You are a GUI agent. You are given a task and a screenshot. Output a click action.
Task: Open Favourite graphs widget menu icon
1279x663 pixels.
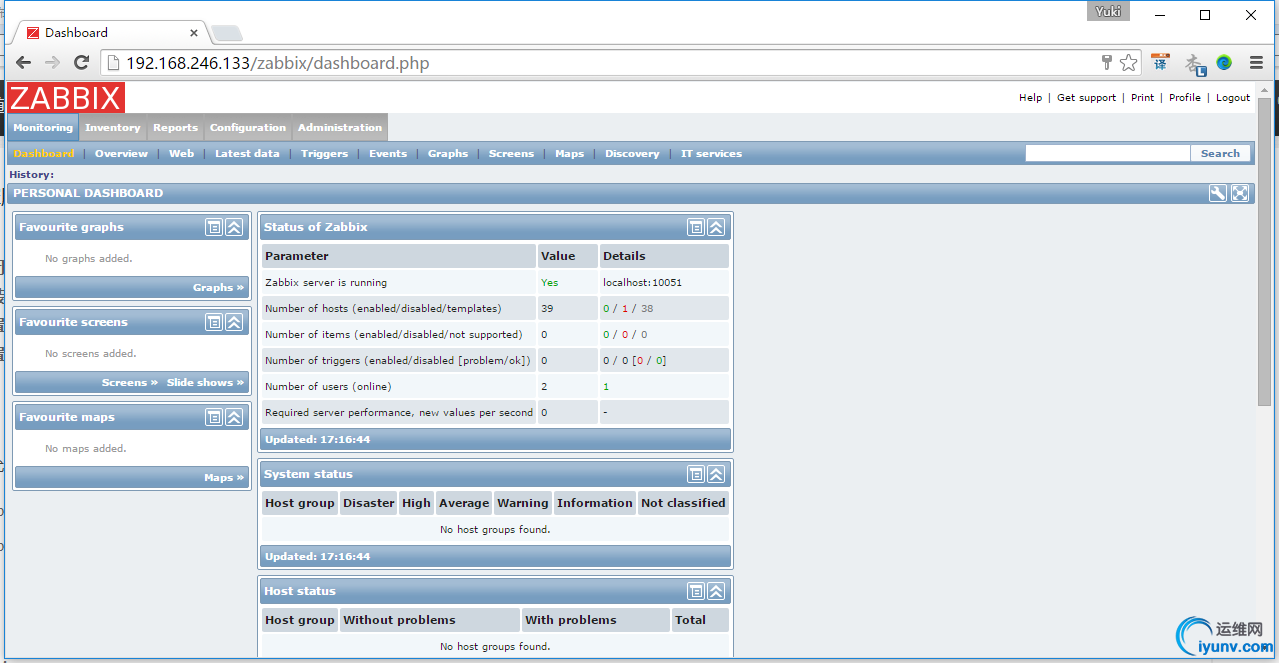[214, 227]
